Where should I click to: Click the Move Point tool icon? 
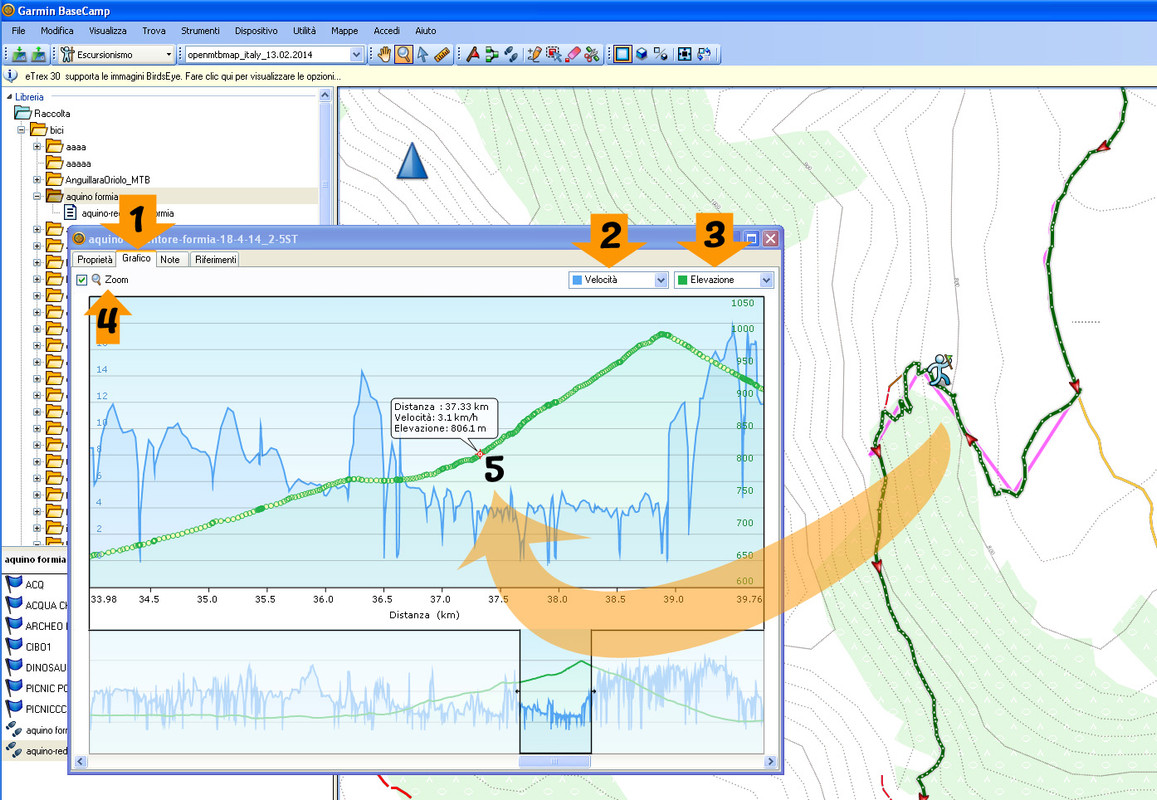click(553, 54)
